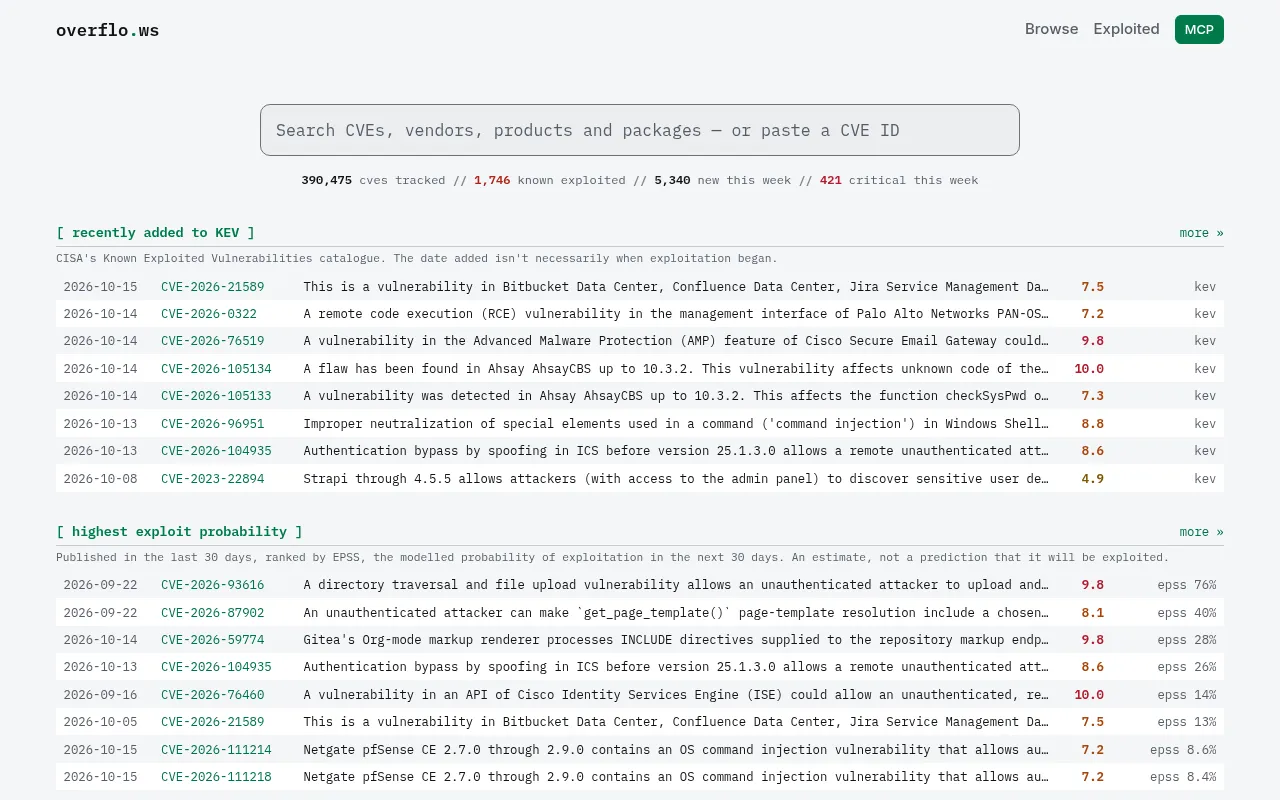Open CVE-2026-76519 entry
1280x800 pixels.
click(x=213, y=341)
